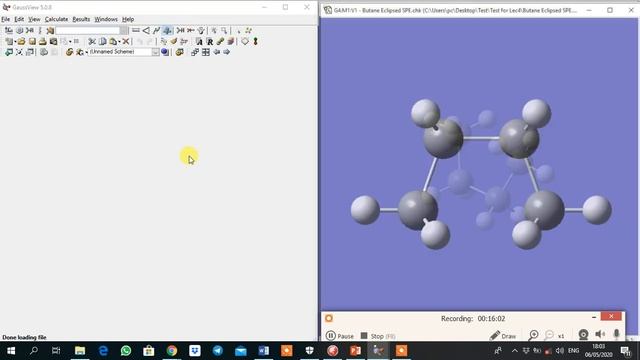Click the Clean structure broom icon

173,41
